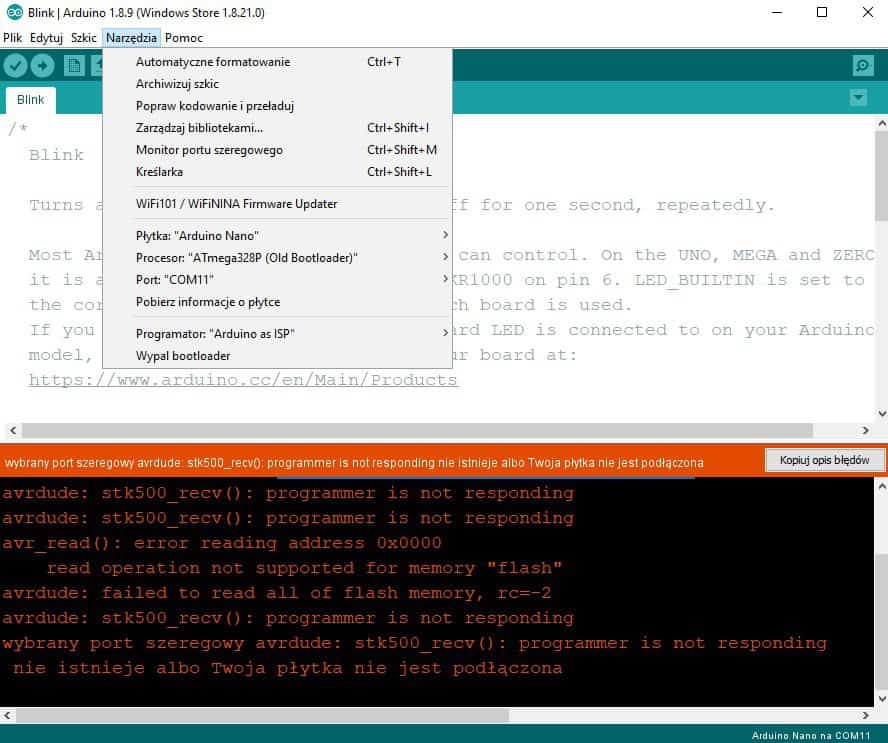888x743 pixels.
Task: Switch to the Blink sketch tab
Action: coord(31,100)
